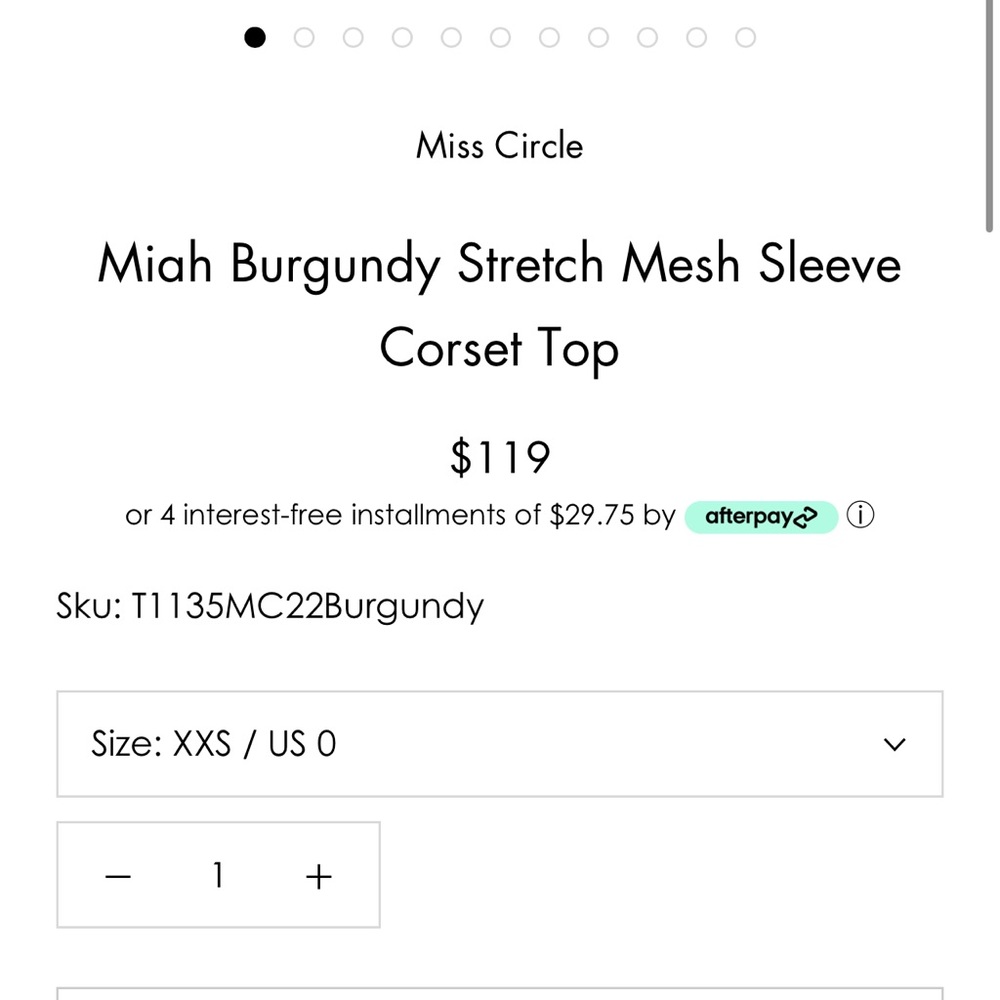Jump to the last carousel dot
Screen dimensions: 1000x1000
[745, 37]
